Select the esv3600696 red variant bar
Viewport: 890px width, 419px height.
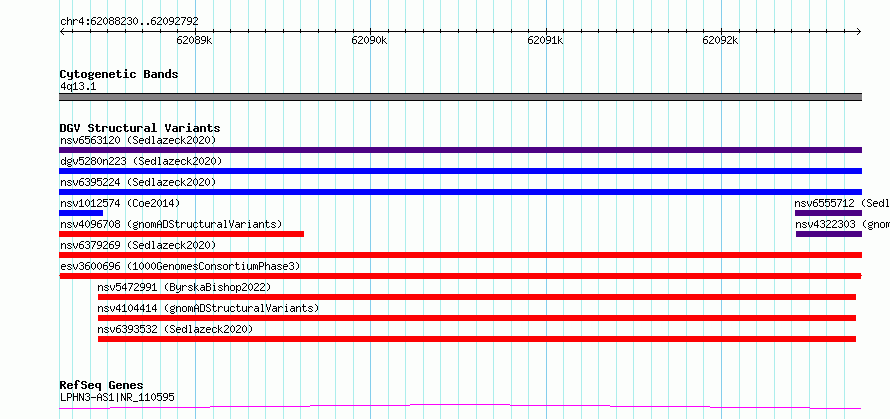tap(460, 276)
